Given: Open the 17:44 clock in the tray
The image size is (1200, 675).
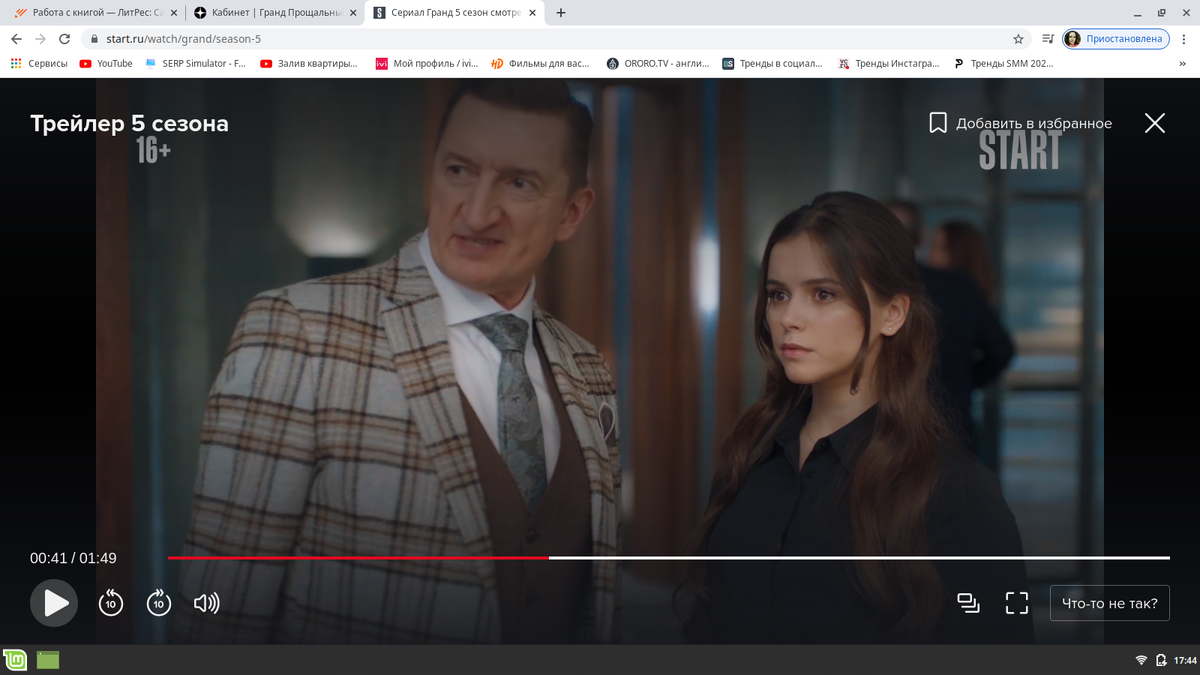Looking at the screenshot, I should point(1185,660).
